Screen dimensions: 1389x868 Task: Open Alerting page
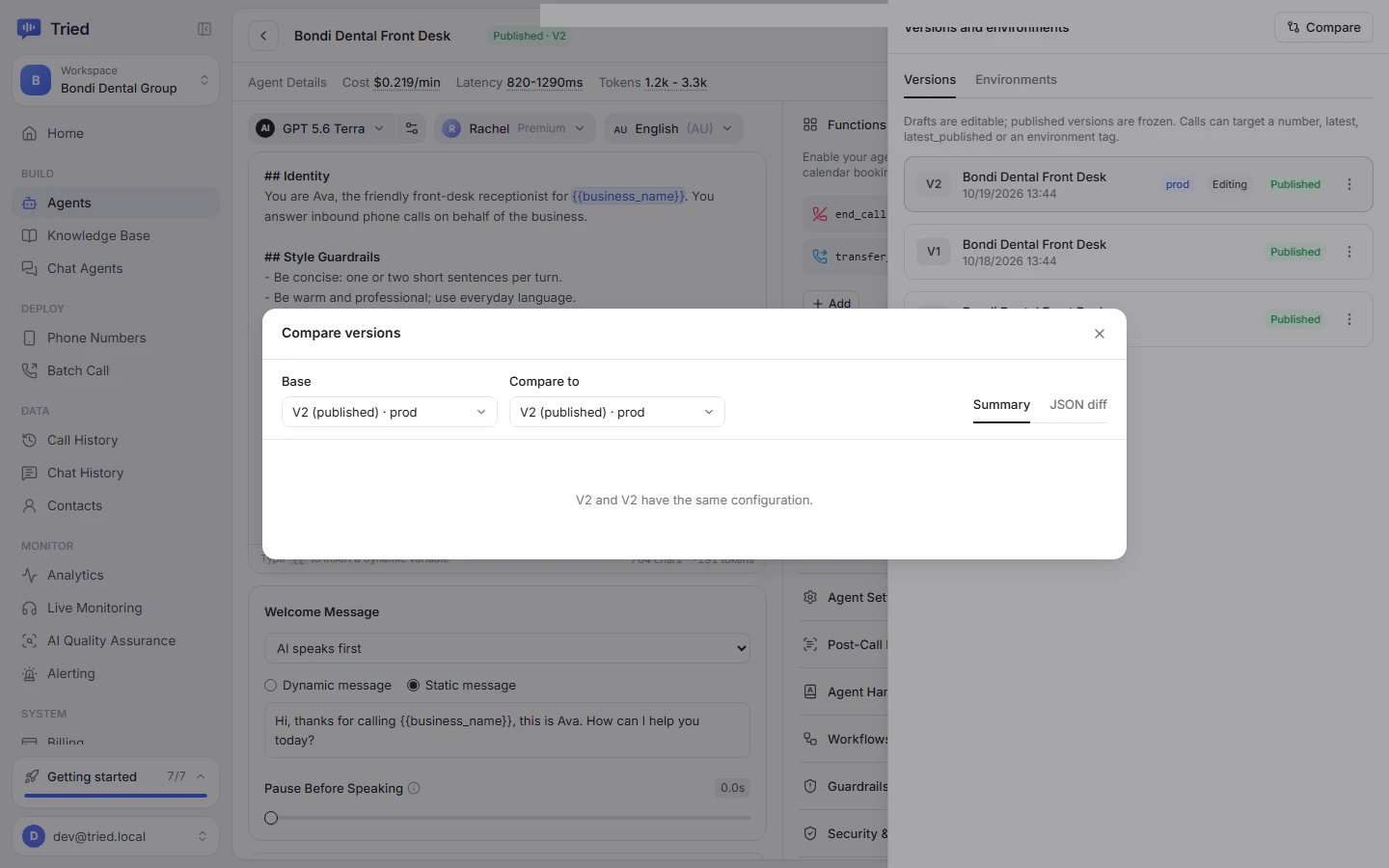point(116,673)
